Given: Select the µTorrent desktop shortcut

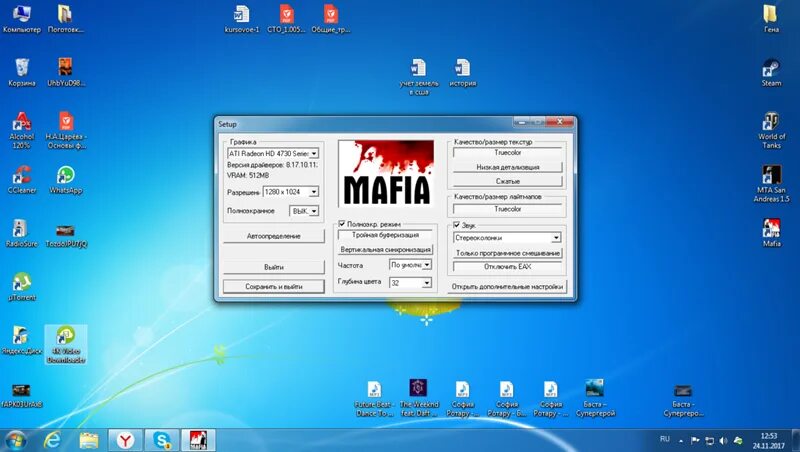Looking at the screenshot, I should click(21, 287).
